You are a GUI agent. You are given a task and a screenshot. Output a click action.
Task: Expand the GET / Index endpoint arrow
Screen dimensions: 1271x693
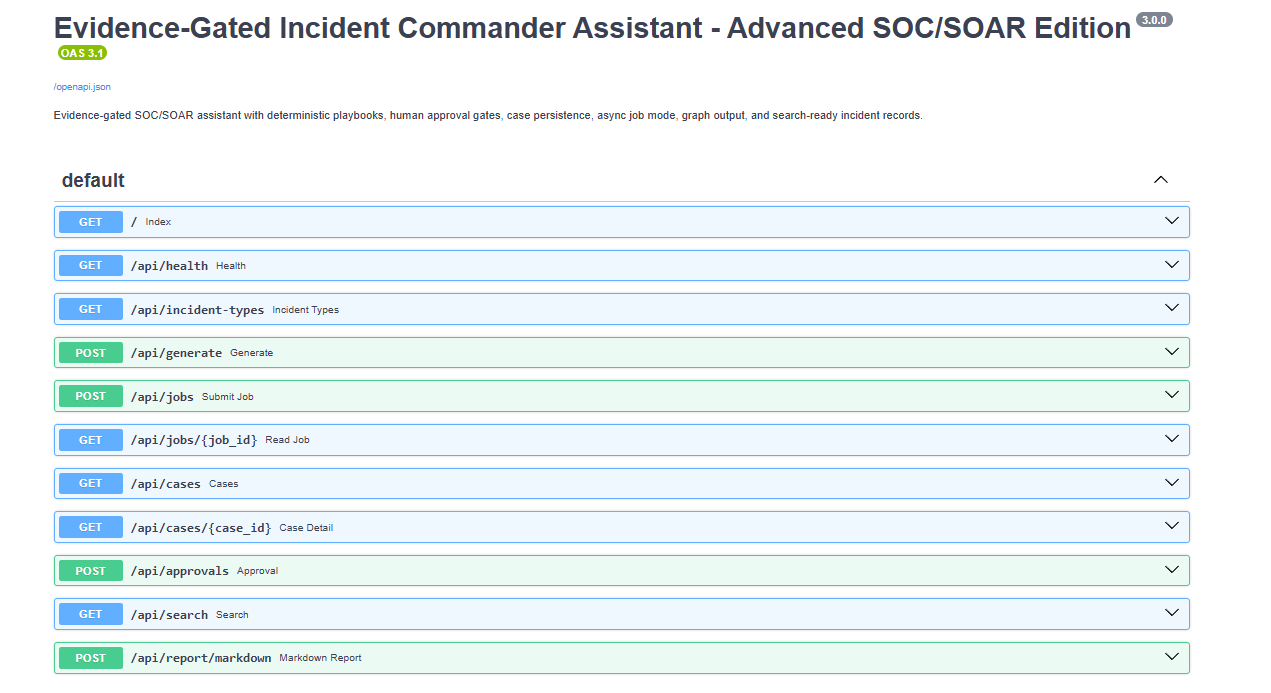coord(1172,221)
